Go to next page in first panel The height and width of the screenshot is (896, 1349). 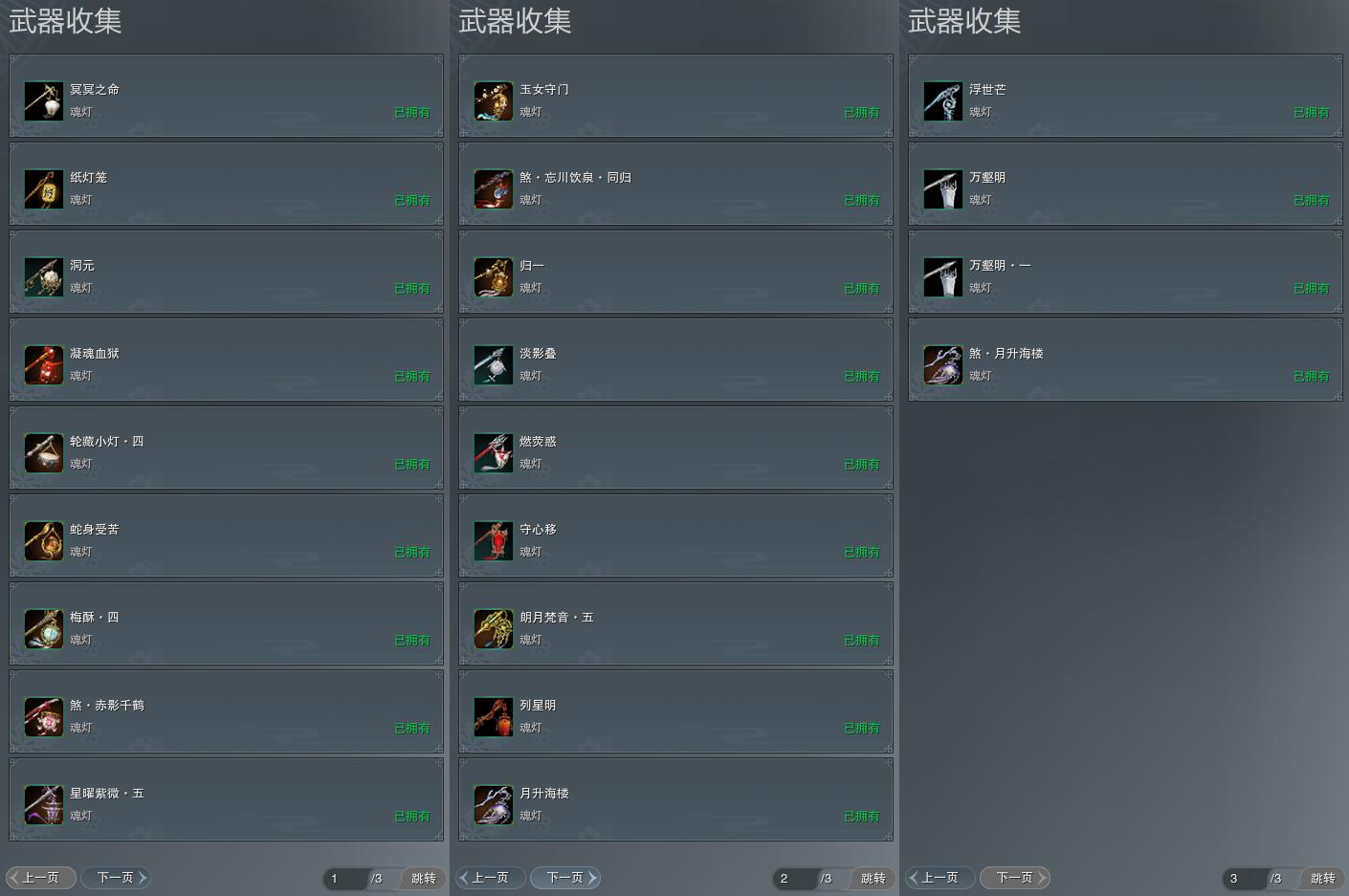pyautogui.click(x=116, y=878)
